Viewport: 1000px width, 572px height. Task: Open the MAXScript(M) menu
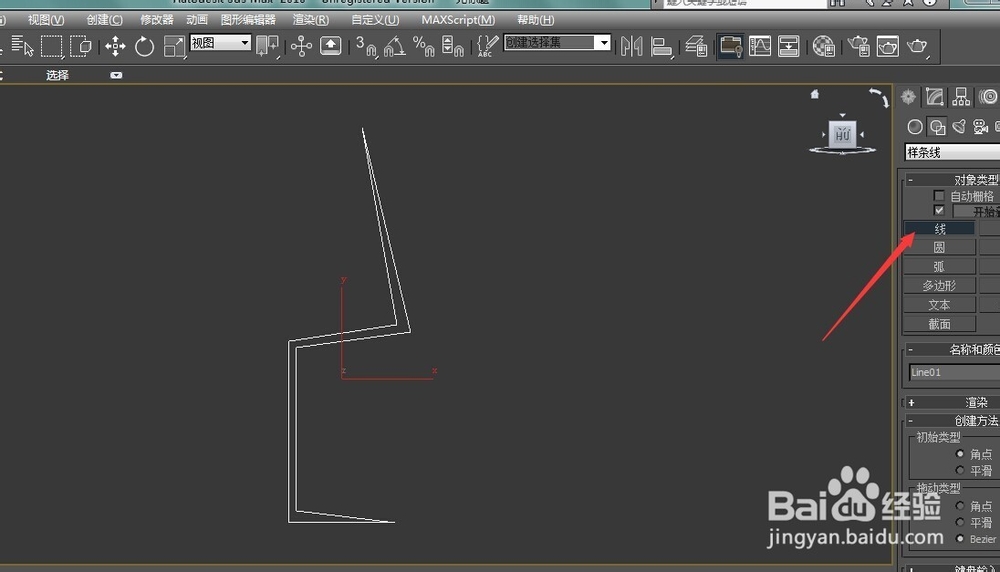point(458,20)
